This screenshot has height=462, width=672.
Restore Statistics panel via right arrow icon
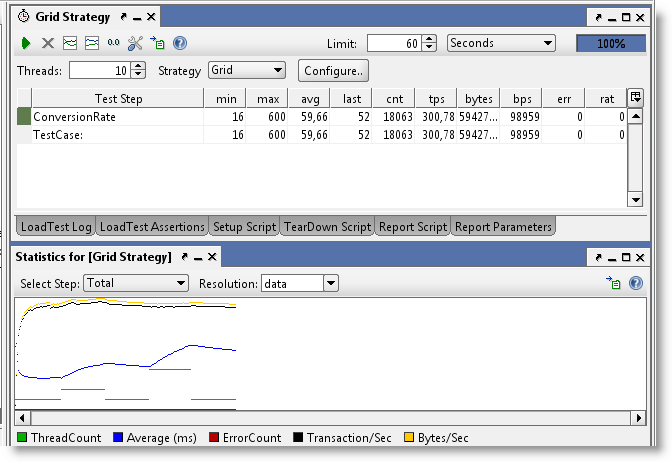598,258
